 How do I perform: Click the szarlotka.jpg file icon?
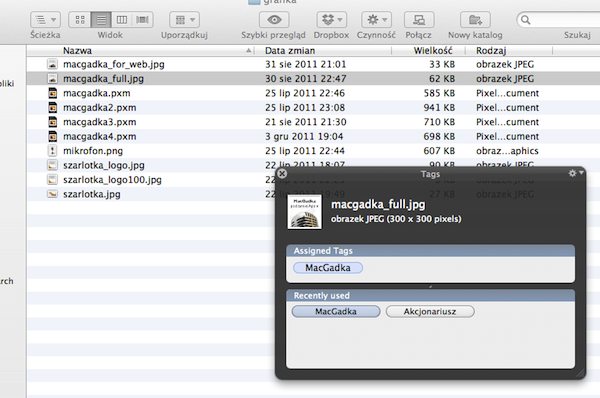point(52,194)
